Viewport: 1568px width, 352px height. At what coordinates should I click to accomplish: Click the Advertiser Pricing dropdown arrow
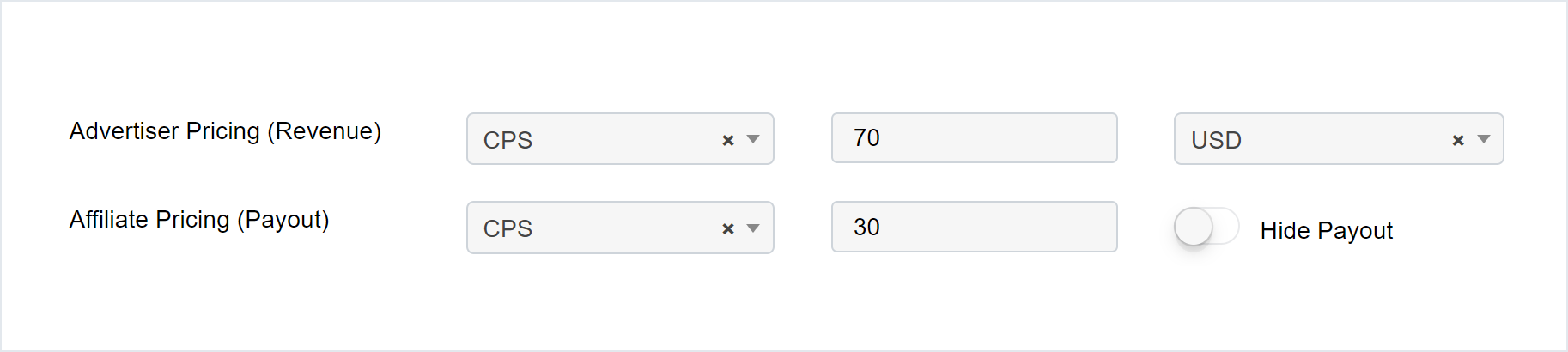tap(753, 139)
